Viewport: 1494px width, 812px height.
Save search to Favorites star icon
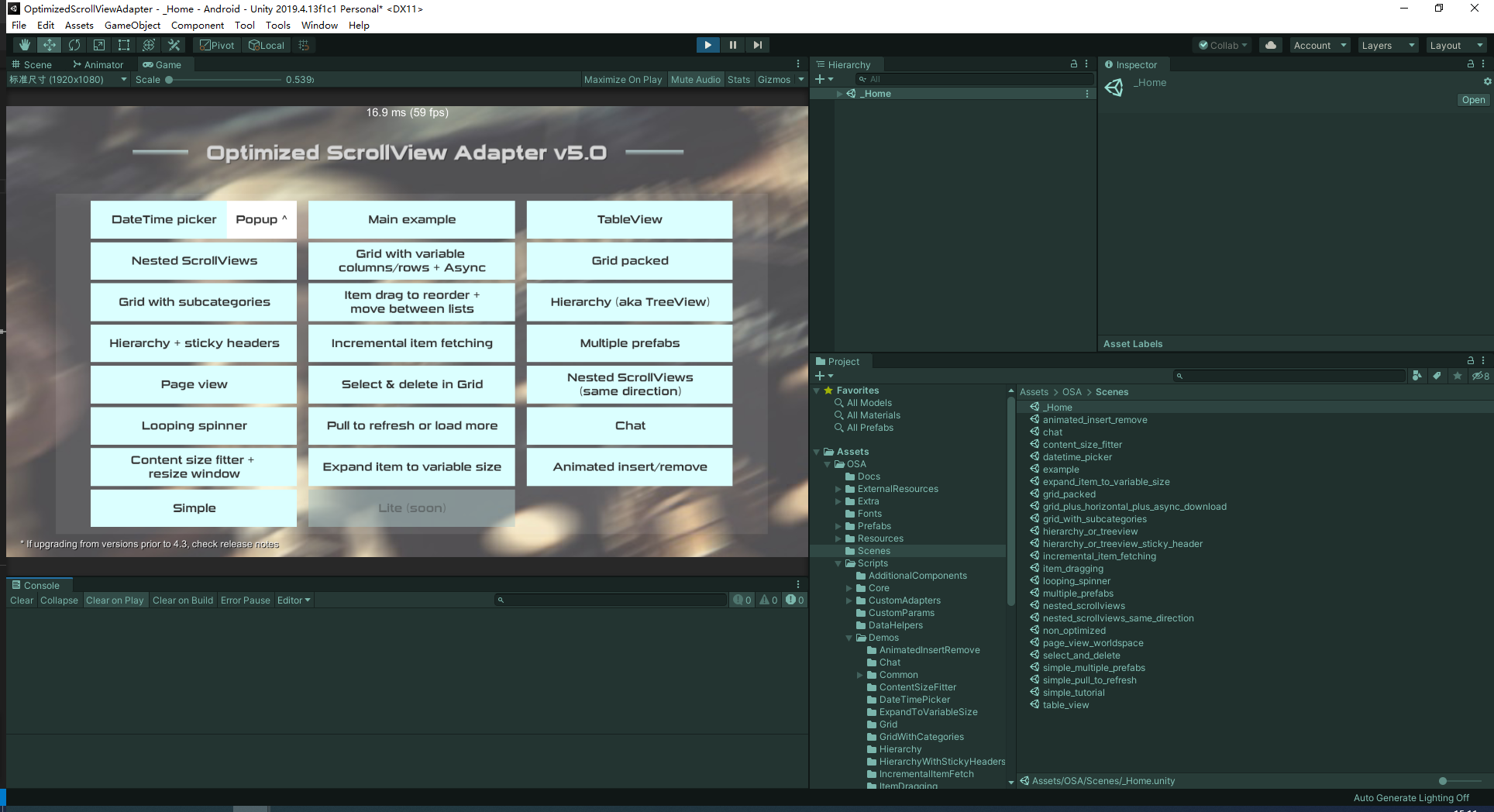(1458, 376)
